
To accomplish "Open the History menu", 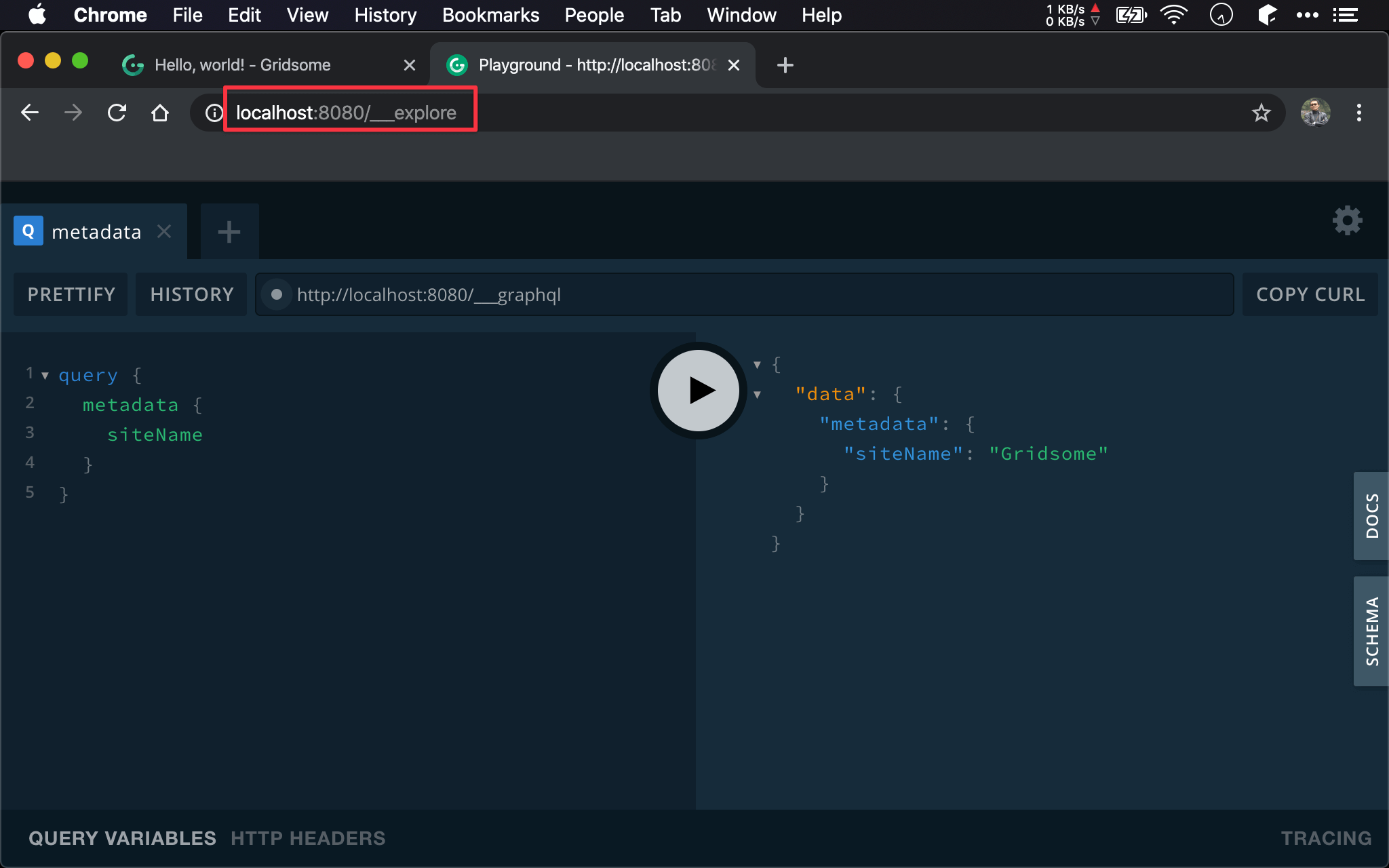I will coord(385,15).
